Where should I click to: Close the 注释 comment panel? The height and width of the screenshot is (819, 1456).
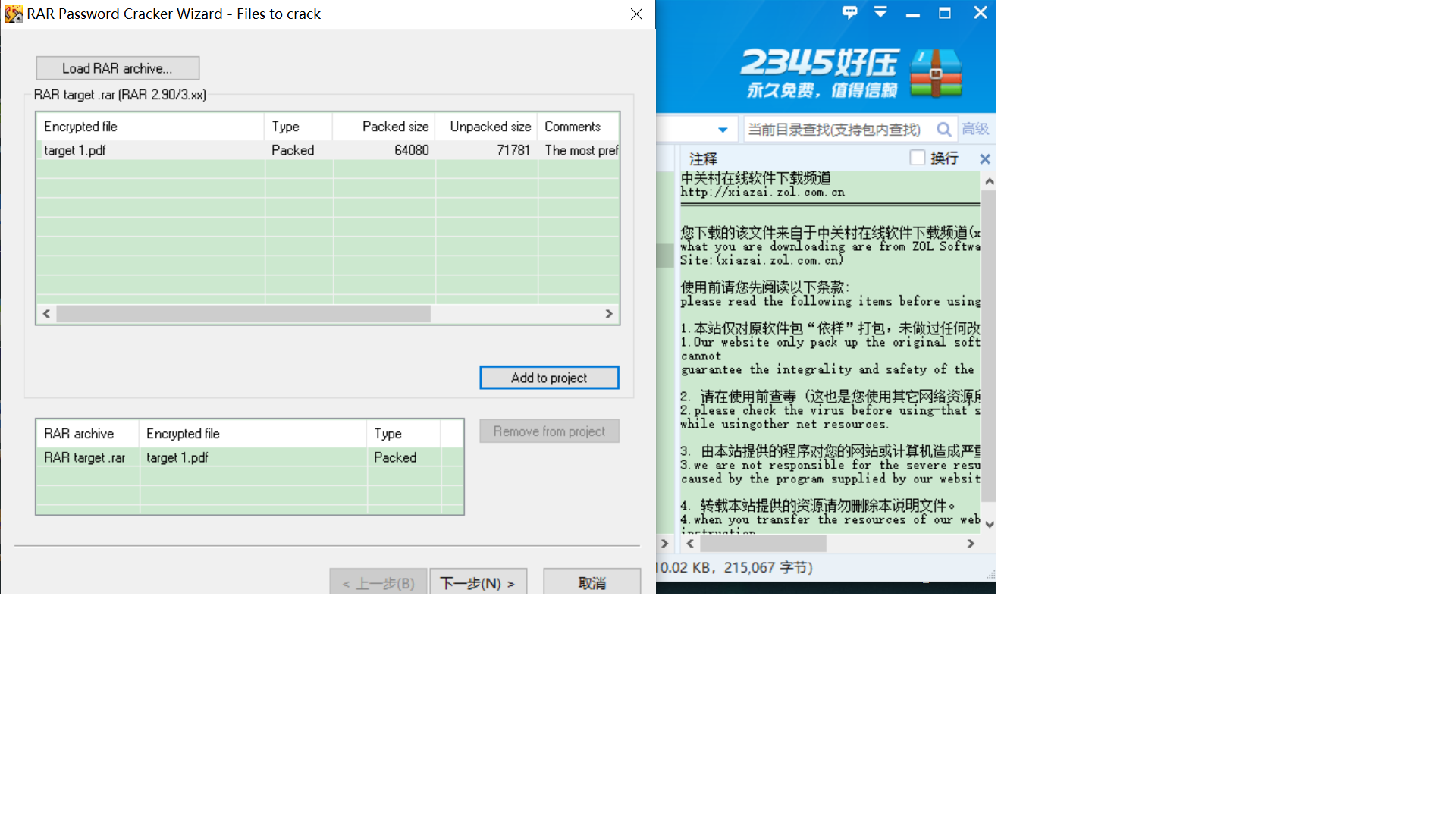[x=984, y=158]
